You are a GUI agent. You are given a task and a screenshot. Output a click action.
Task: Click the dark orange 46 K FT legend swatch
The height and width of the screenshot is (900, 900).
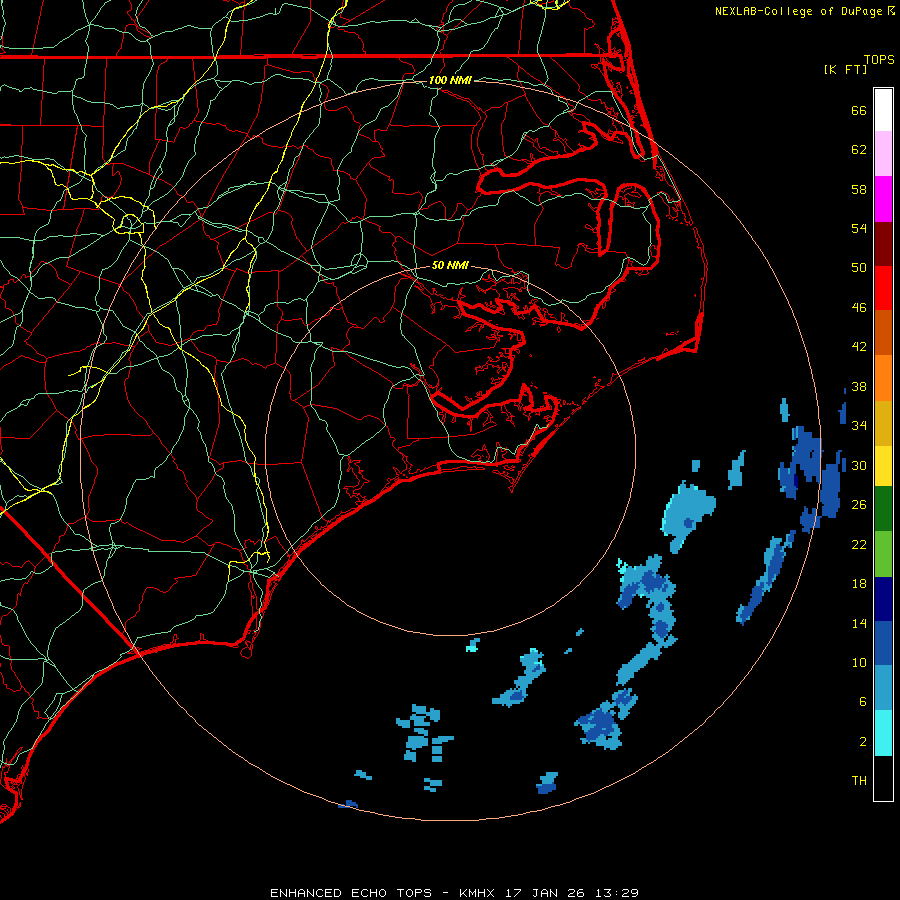tap(883, 333)
